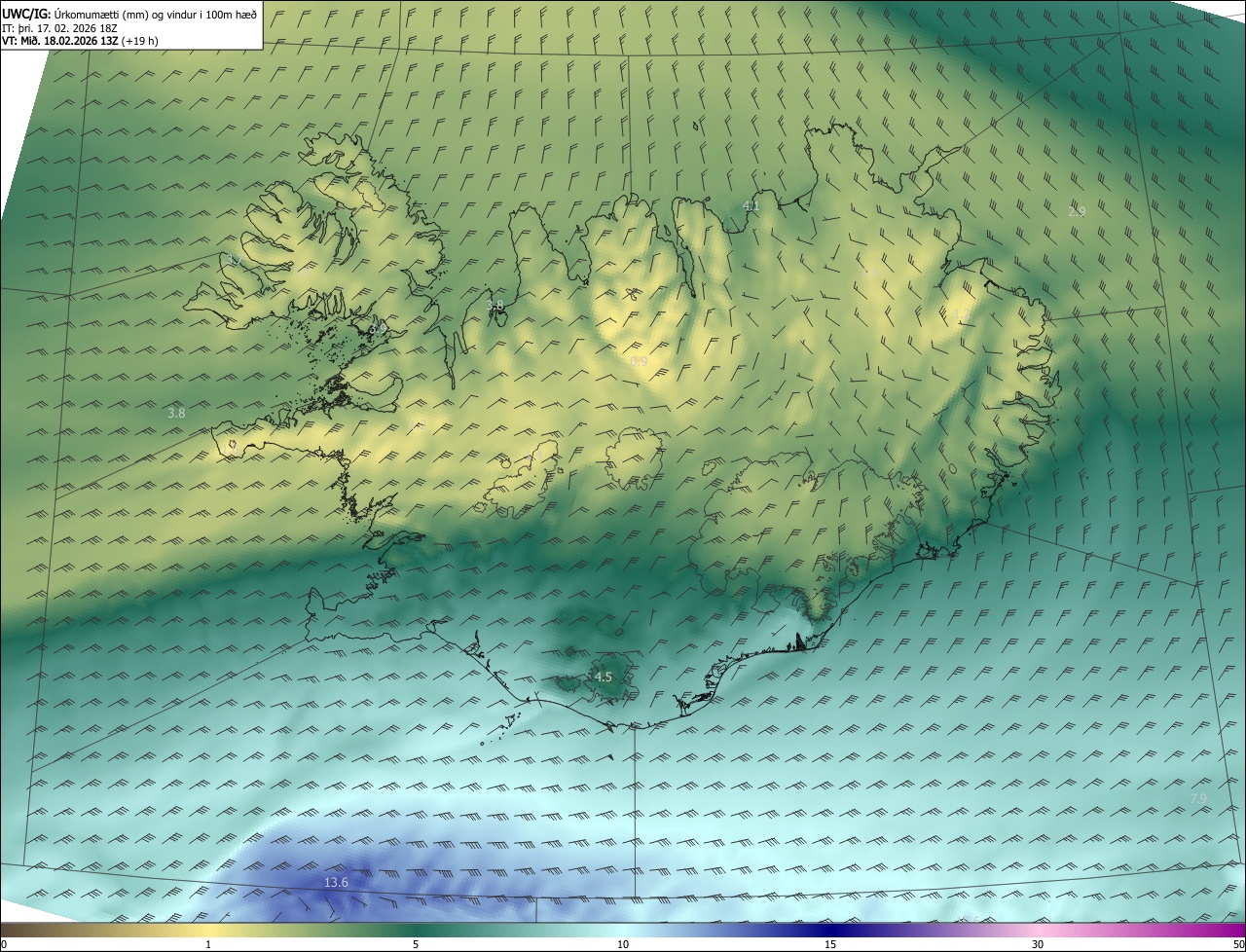
Task: Click the color scale tick label 0
Action: pos(4,944)
